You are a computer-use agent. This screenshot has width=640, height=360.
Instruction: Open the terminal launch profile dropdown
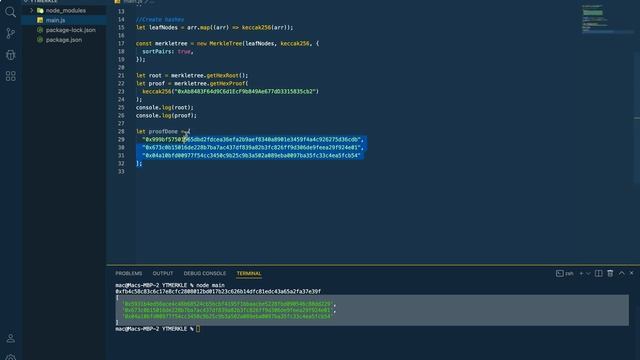[x=588, y=273]
